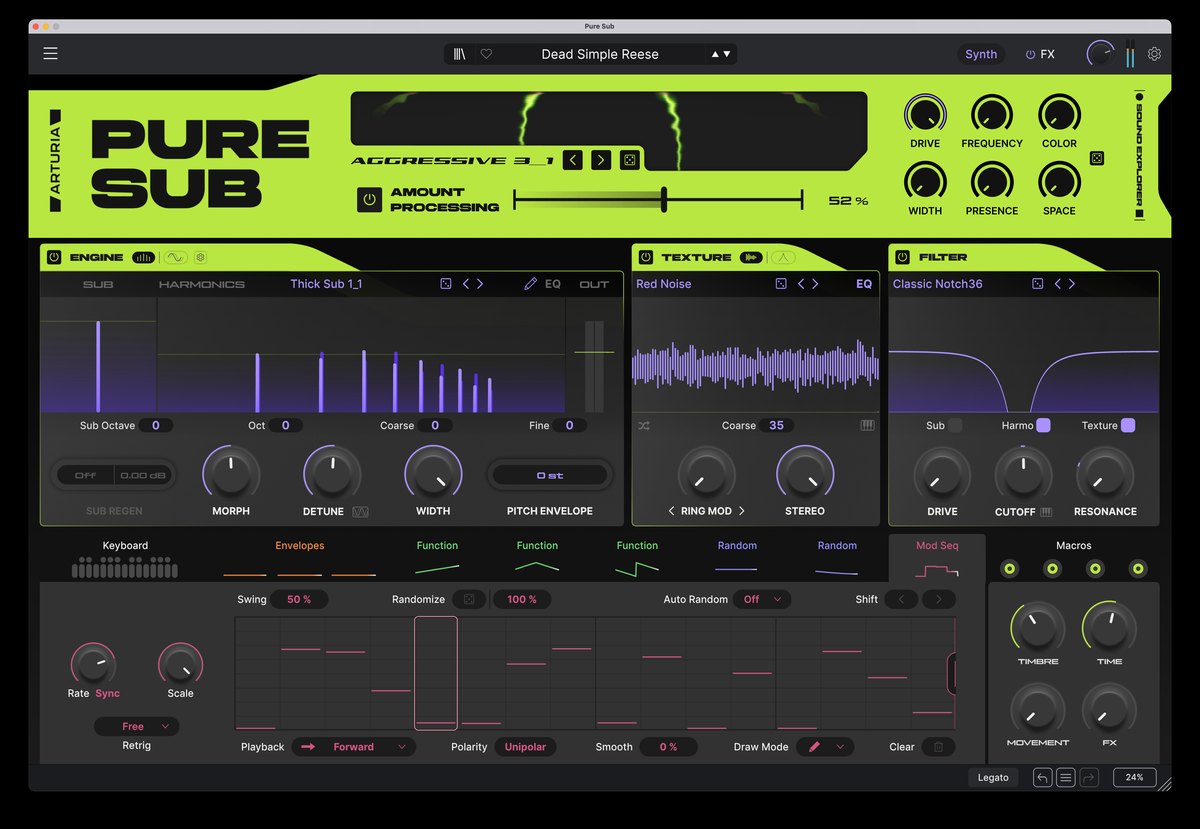Click the Engine Morph knob
The height and width of the screenshot is (829, 1200).
coord(231,473)
